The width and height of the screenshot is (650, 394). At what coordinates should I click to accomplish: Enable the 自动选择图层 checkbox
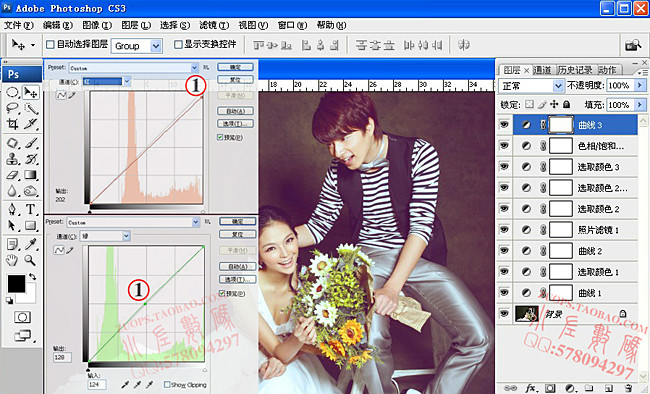click(50, 44)
